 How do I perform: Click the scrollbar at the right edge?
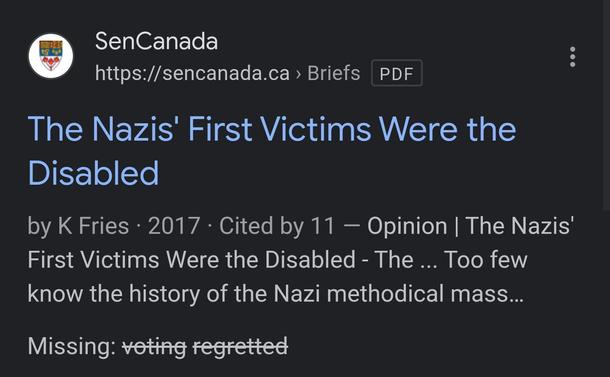(x=606, y=105)
